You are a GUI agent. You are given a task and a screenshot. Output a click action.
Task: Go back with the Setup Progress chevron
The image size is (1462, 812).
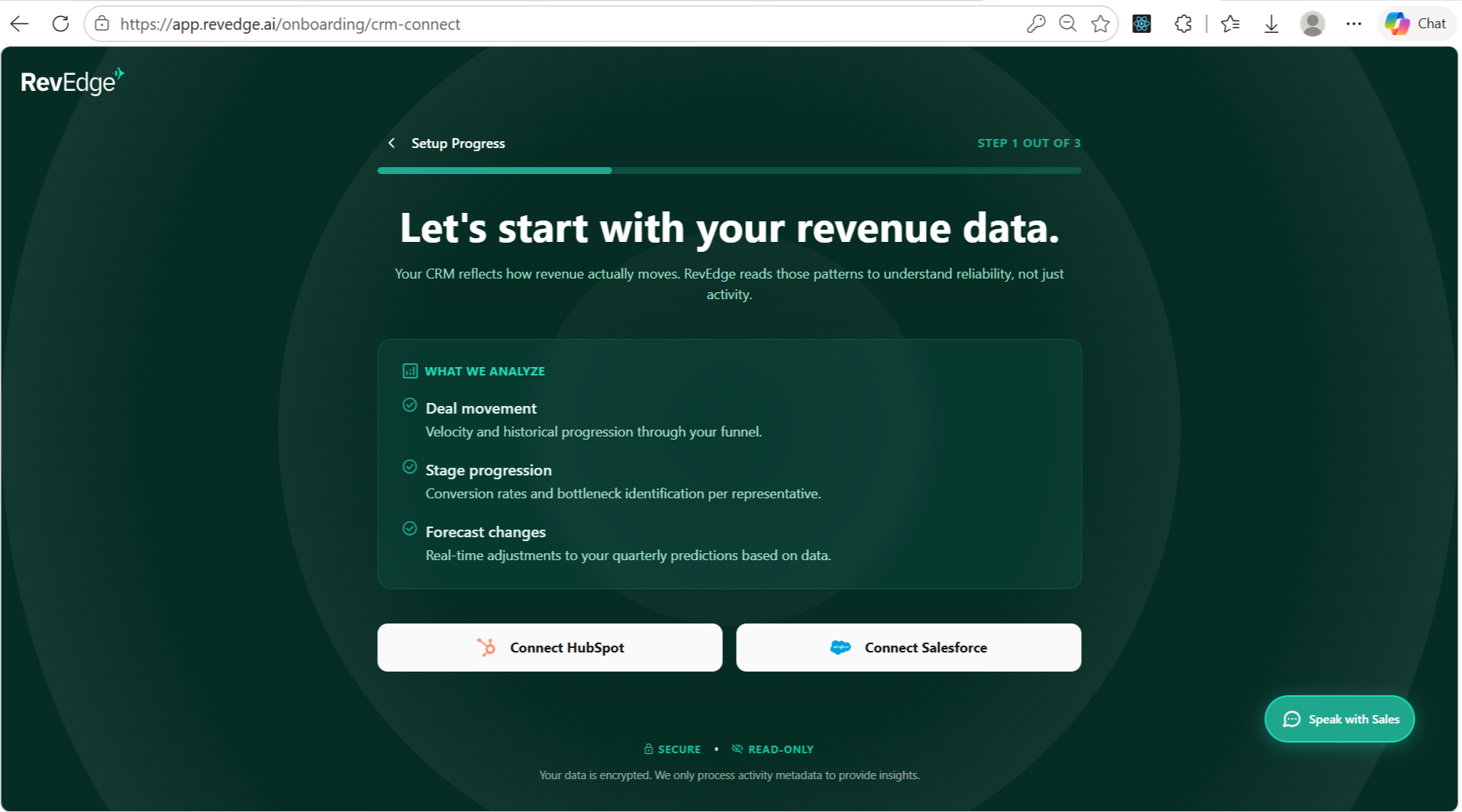point(392,143)
